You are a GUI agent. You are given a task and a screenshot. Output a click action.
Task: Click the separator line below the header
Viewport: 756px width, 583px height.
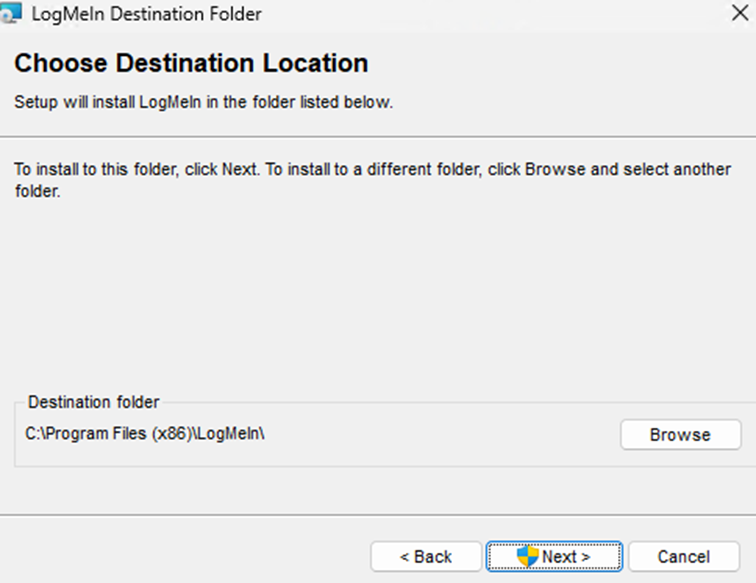click(x=378, y=136)
